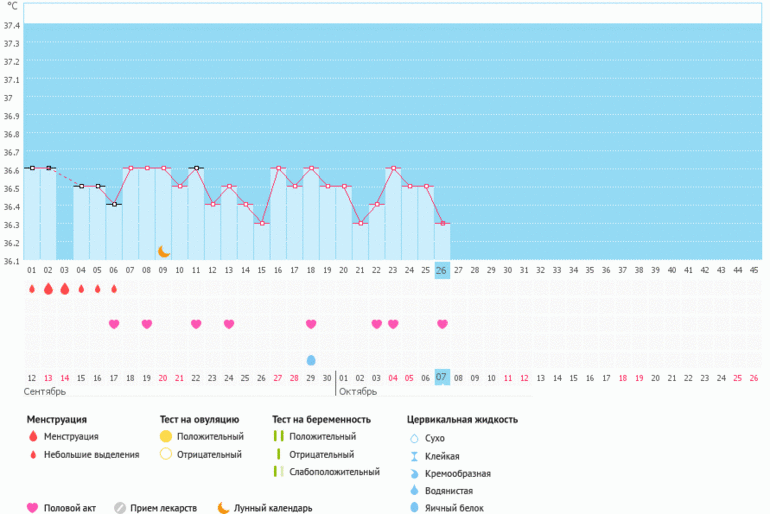Click the Лунный календарь legend icon
Image resolution: width=770 pixels, height=514 pixels.
[223, 507]
